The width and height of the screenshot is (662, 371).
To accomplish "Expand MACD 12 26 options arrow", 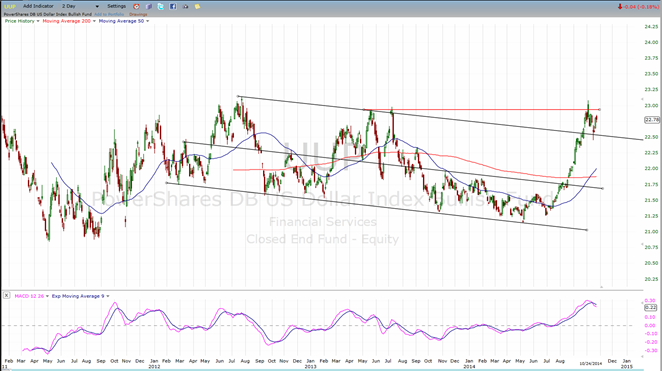I will click(x=47, y=296).
